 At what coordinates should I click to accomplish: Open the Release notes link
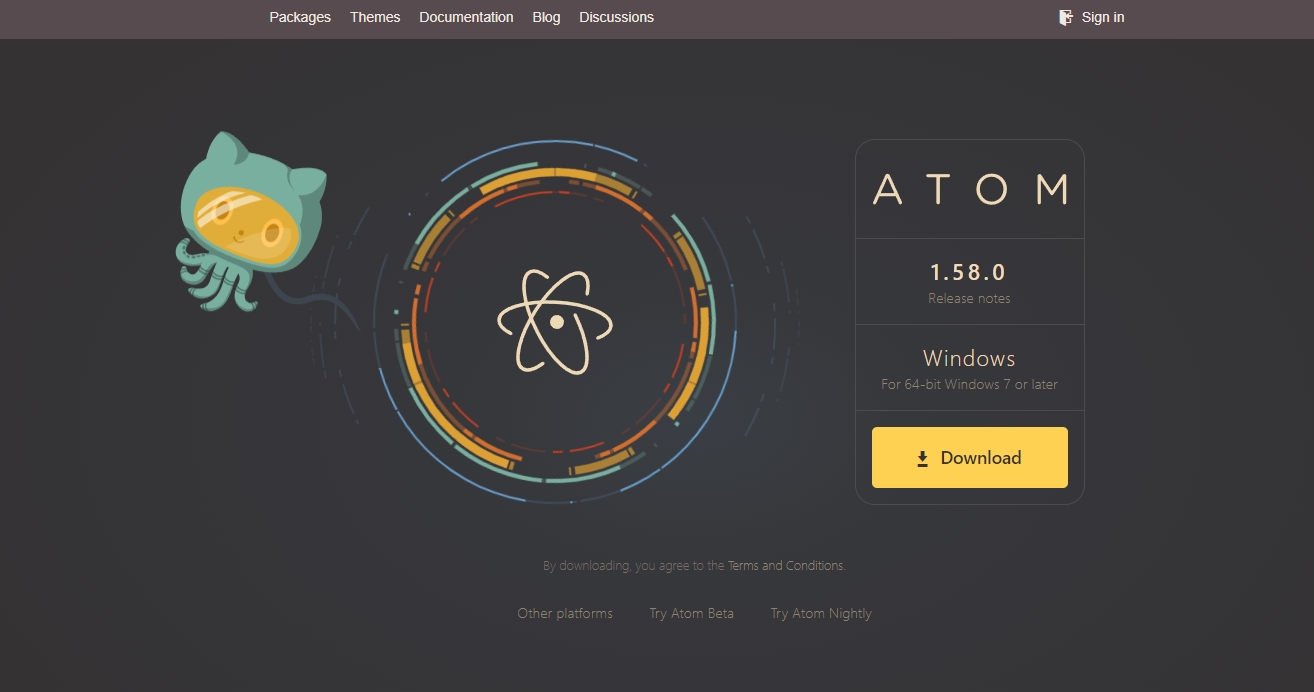click(969, 298)
